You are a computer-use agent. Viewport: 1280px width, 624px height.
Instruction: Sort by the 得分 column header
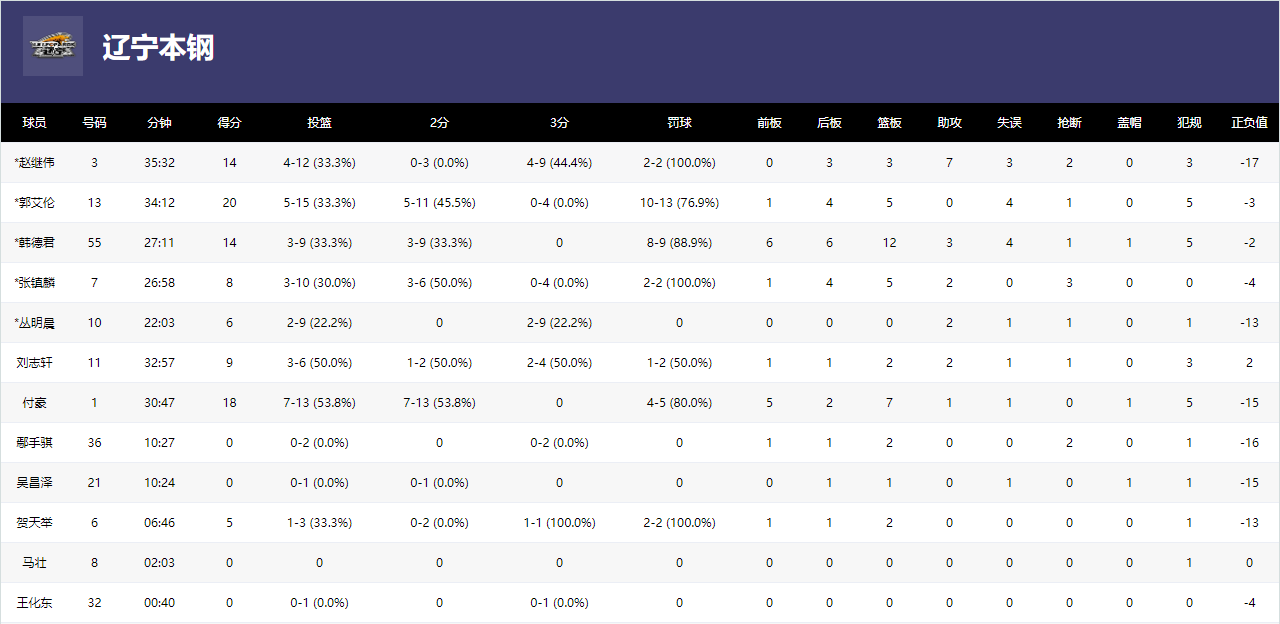coord(230,123)
